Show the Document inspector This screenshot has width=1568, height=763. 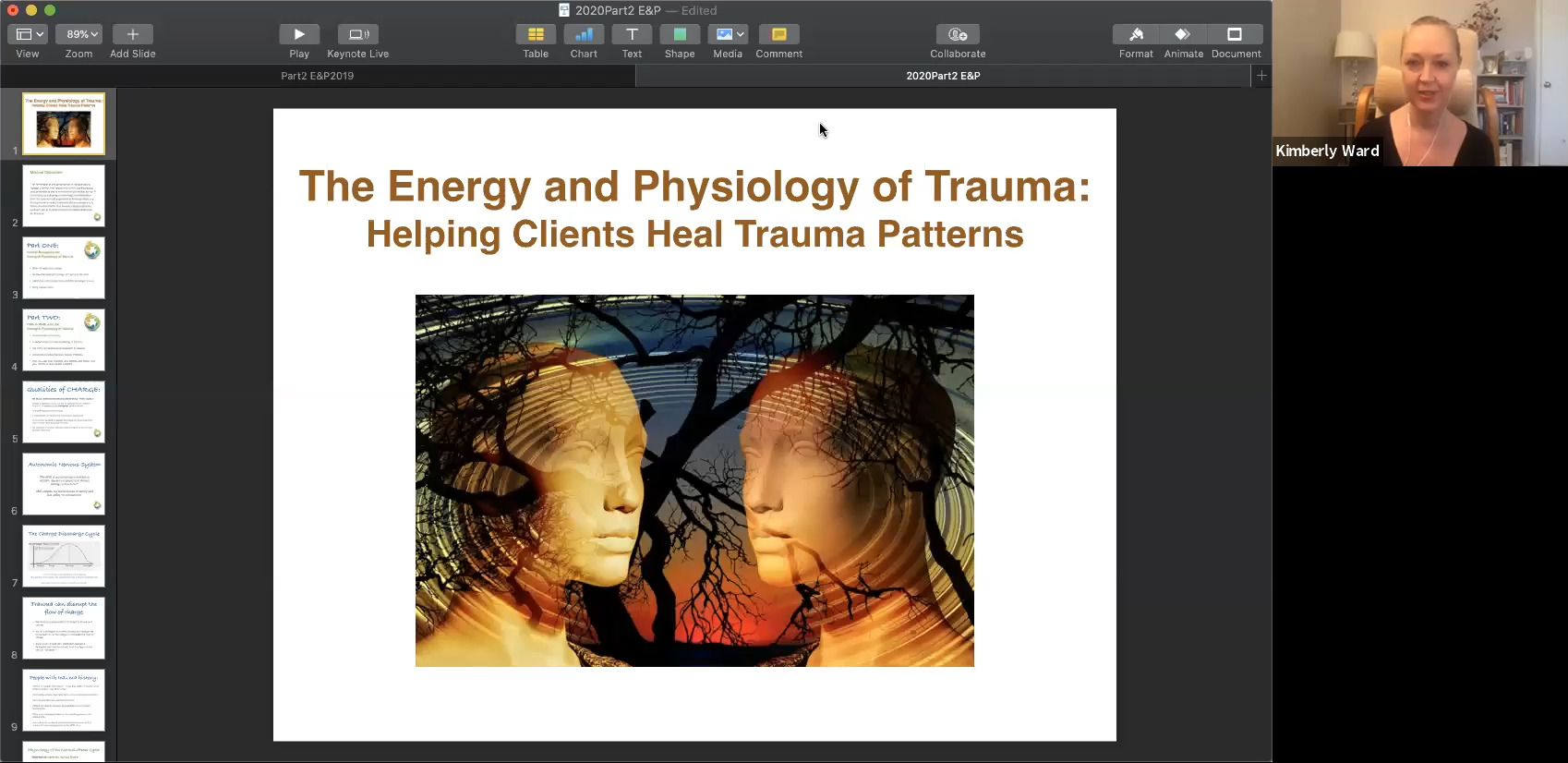[1236, 34]
